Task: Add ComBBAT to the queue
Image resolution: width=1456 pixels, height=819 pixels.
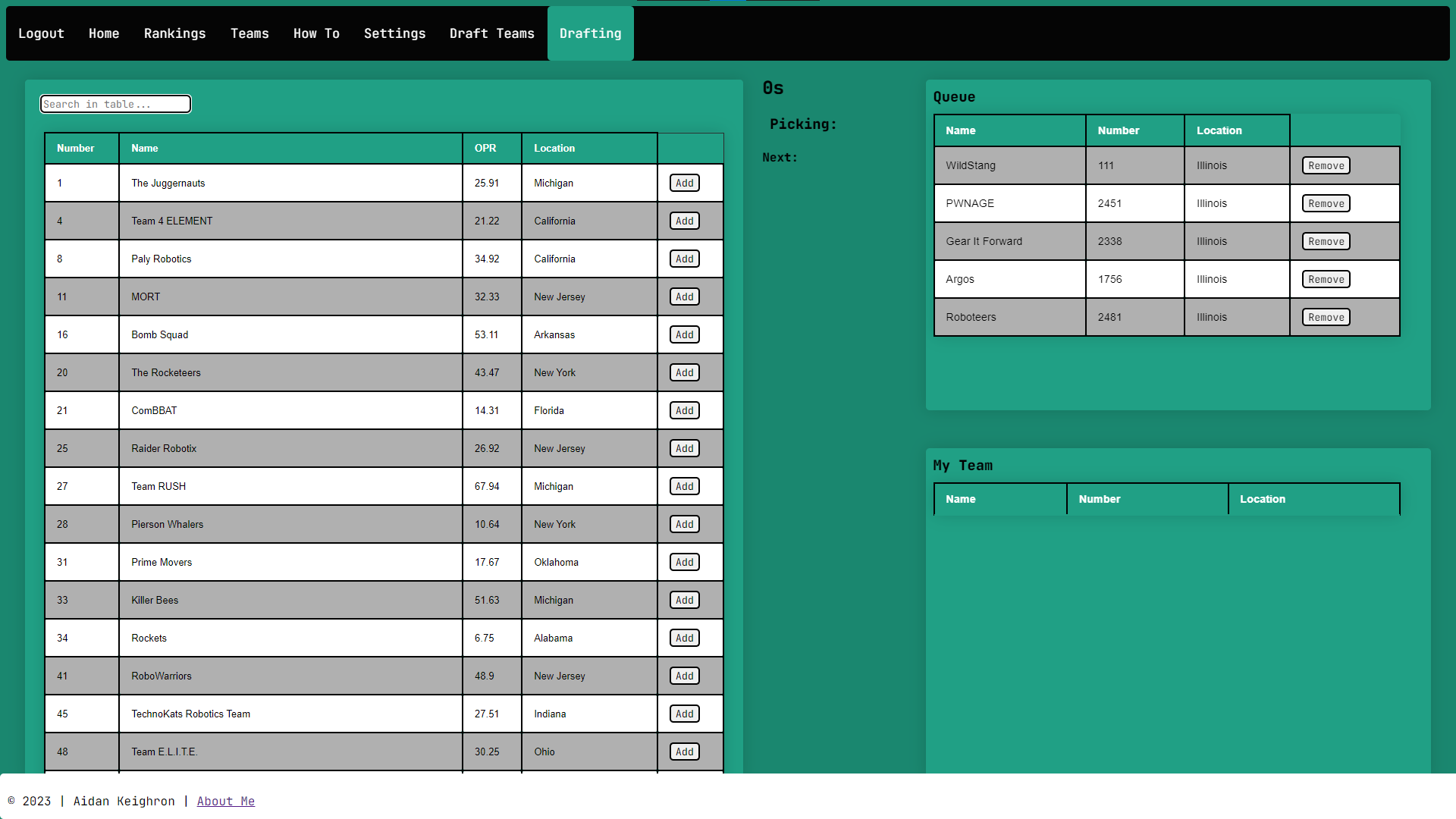Action: click(685, 410)
